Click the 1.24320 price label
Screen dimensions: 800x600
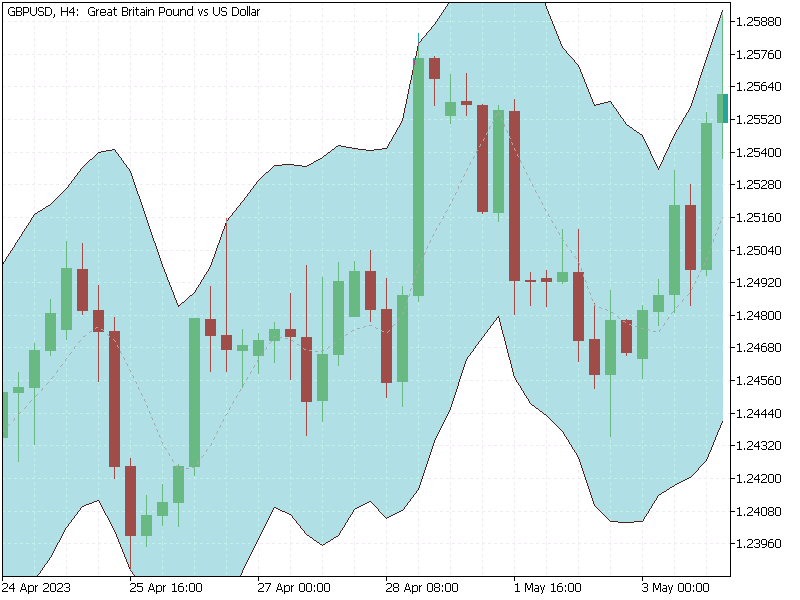point(759,446)
